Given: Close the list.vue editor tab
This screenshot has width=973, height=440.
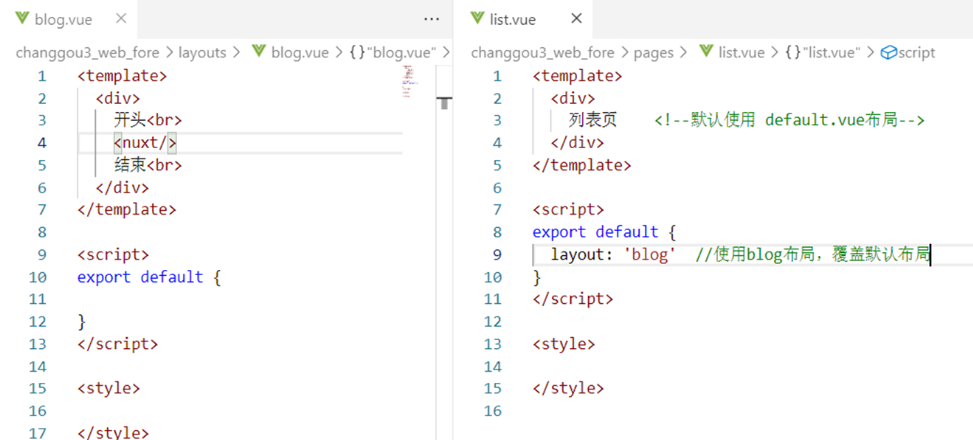Looking at the screenshot, I should pyautogui.click(x=576, y=19).
